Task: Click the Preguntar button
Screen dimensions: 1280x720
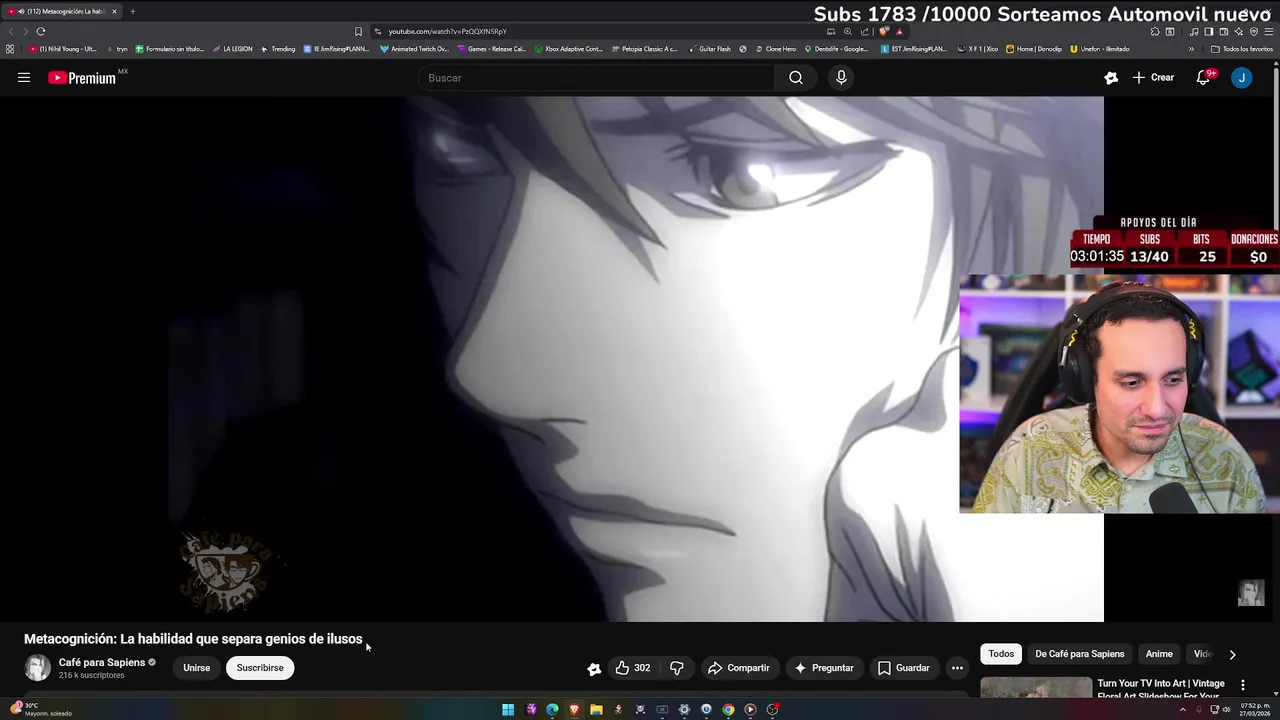Action: pyautogui.click(x=823, y=668)
